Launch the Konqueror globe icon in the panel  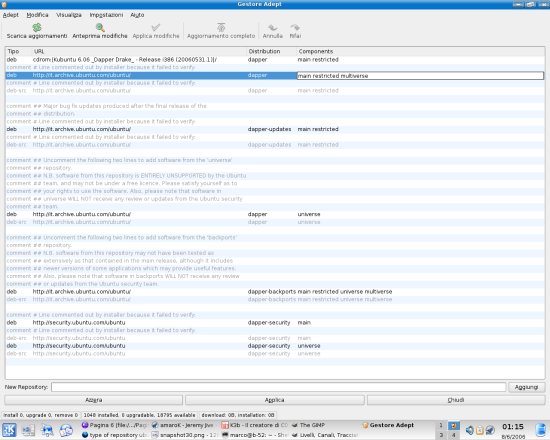66,430
